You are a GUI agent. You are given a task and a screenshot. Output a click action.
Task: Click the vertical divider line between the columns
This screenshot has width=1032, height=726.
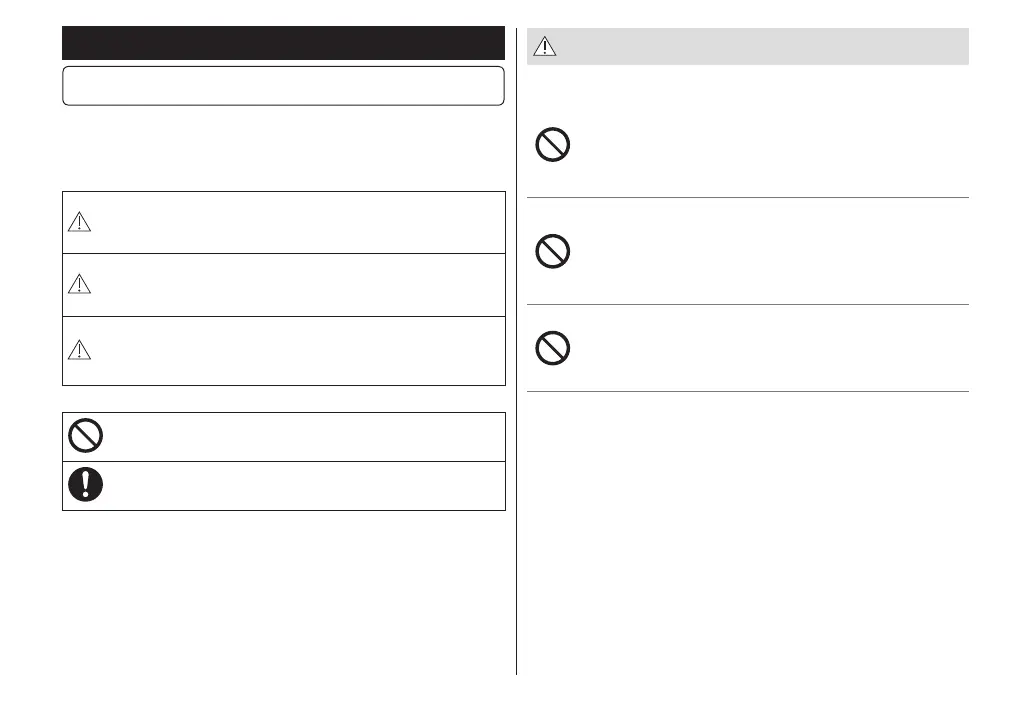pos(517,400)
